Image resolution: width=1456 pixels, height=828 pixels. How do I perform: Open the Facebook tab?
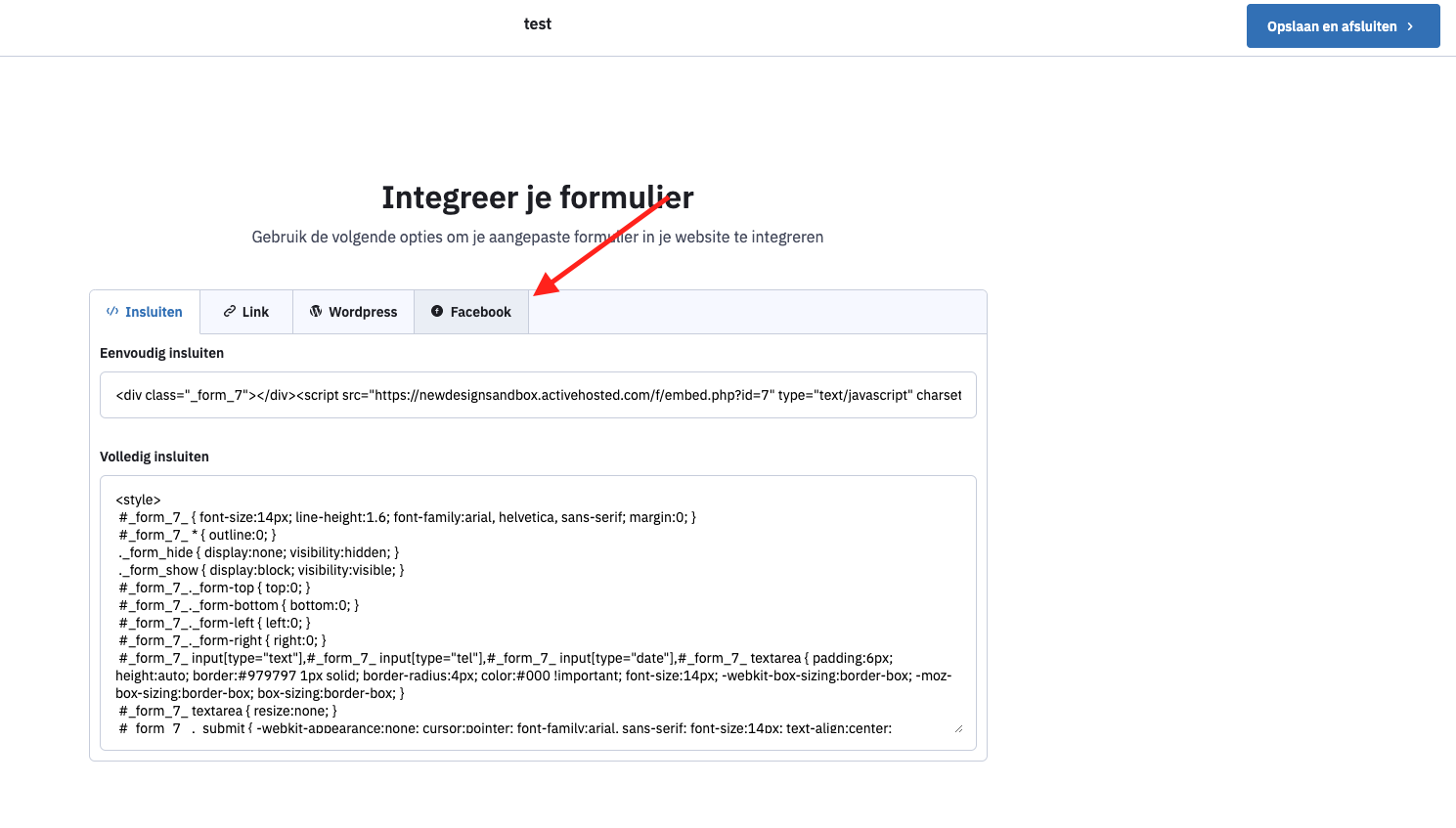471,312
